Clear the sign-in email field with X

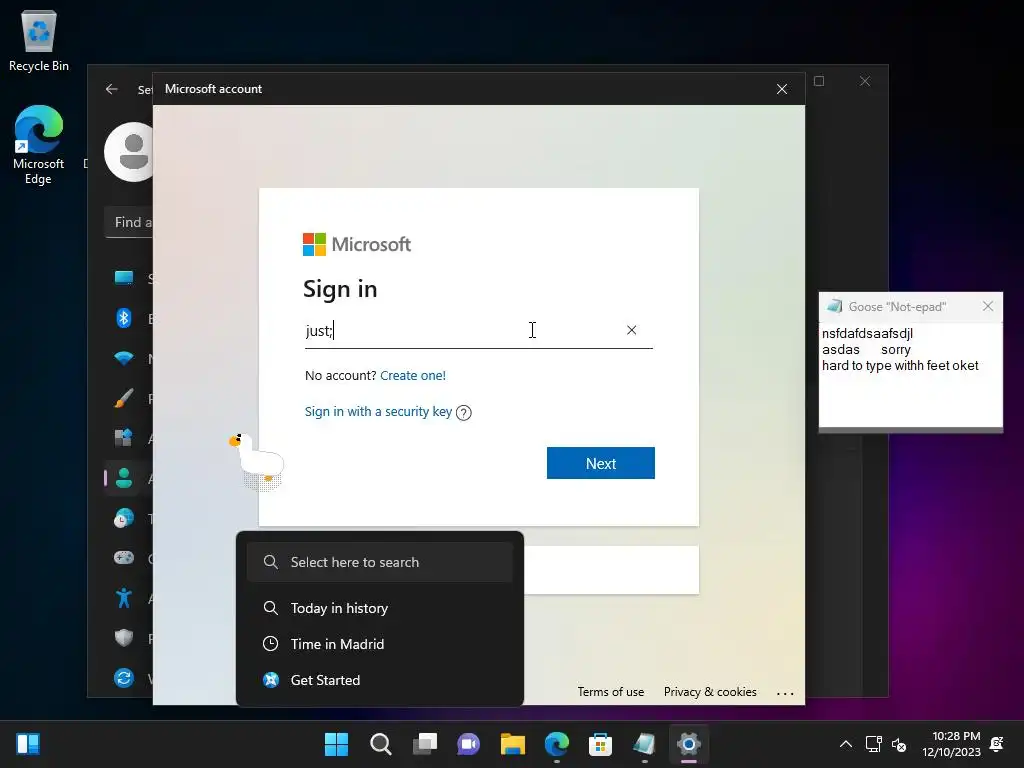[632, 330]
